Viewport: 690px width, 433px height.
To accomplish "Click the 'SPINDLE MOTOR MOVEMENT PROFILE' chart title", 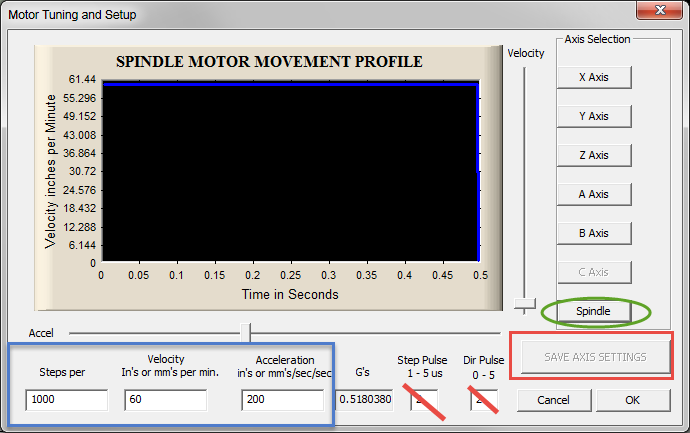I will point(269,62).
